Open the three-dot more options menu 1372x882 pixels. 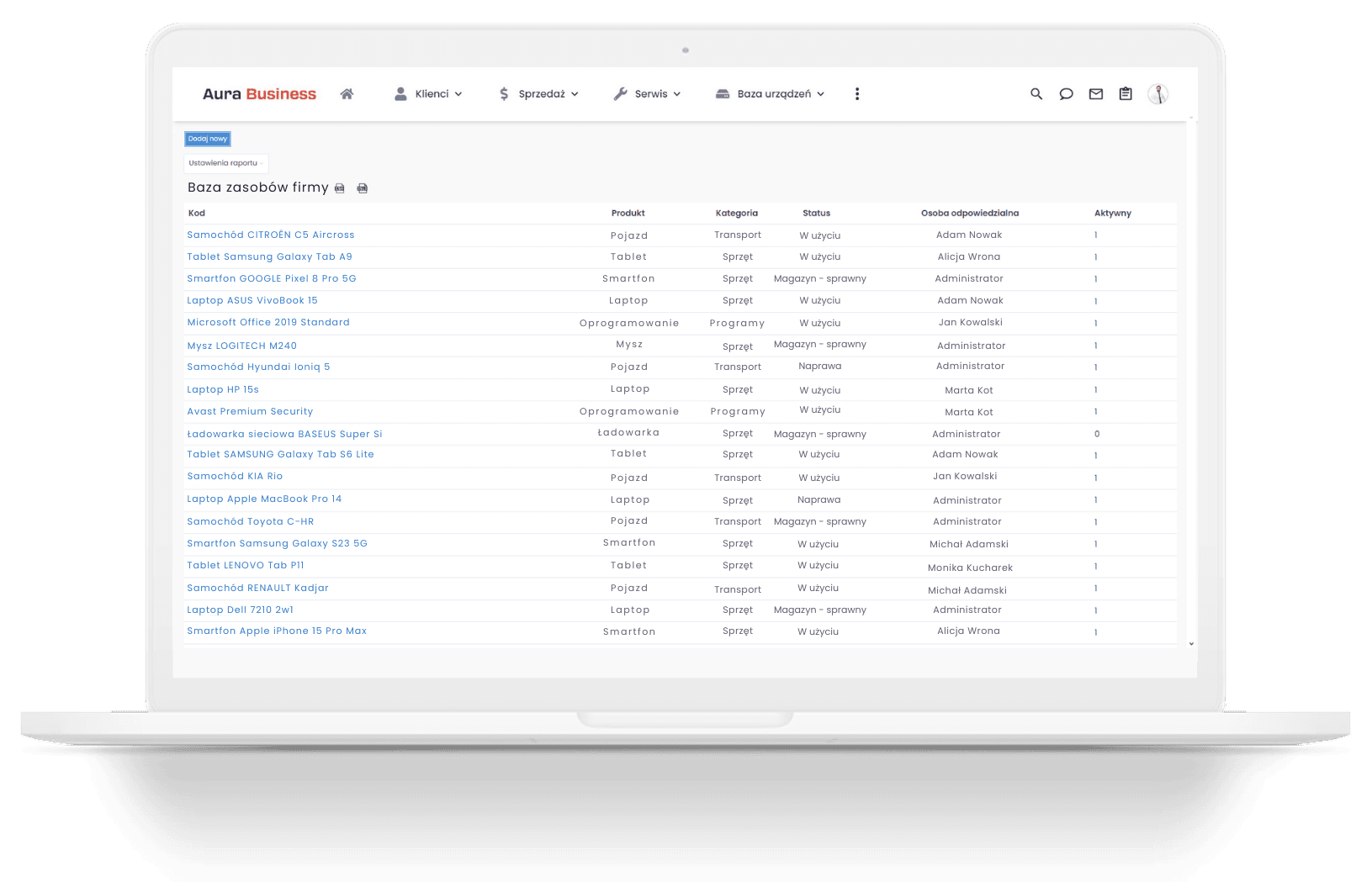[x=857, y=94]
